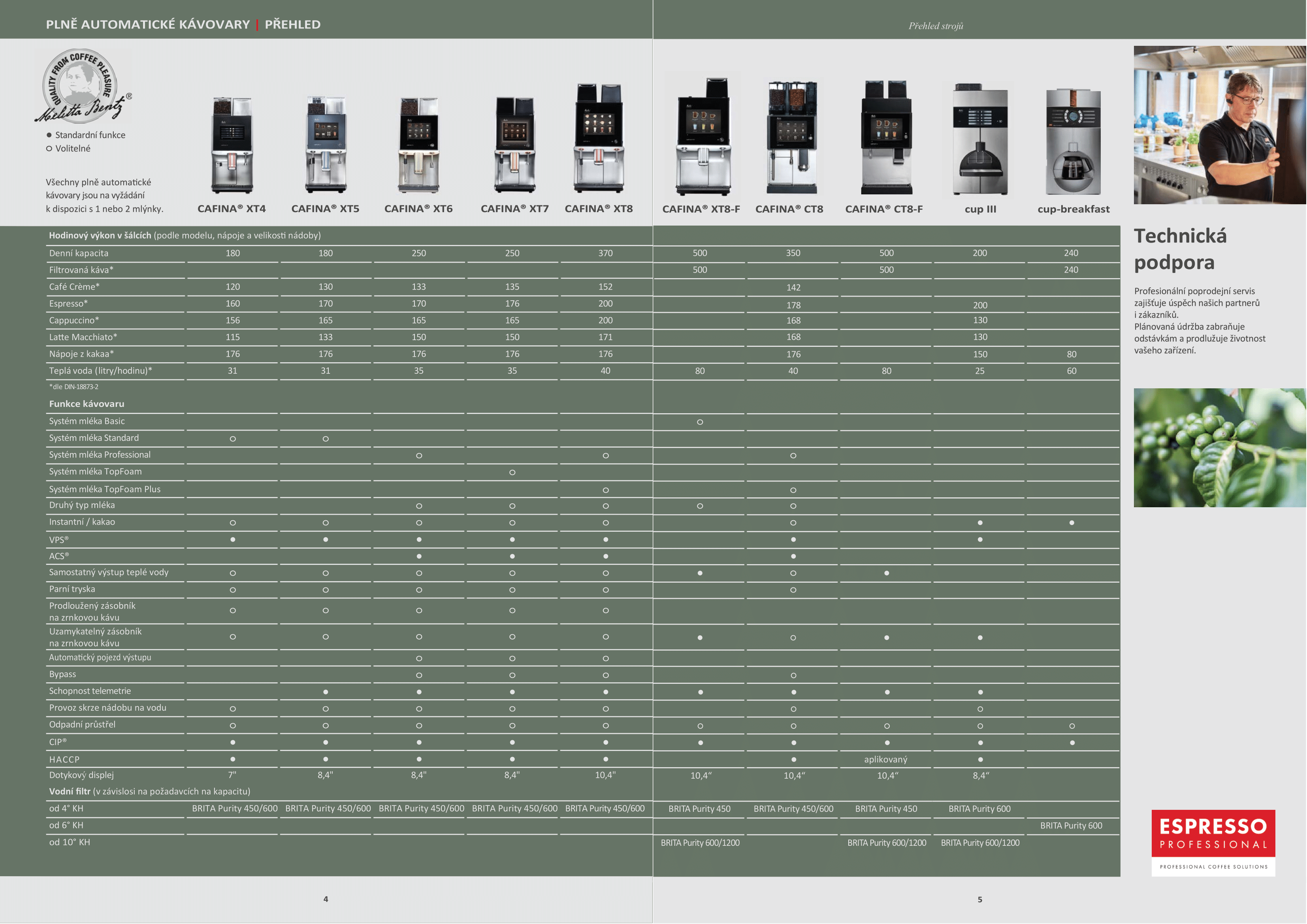Click Parní tryska circle under CAFINA CT8
The height and width of the screenshot is (924, 1307).
(x=793, y=590)
